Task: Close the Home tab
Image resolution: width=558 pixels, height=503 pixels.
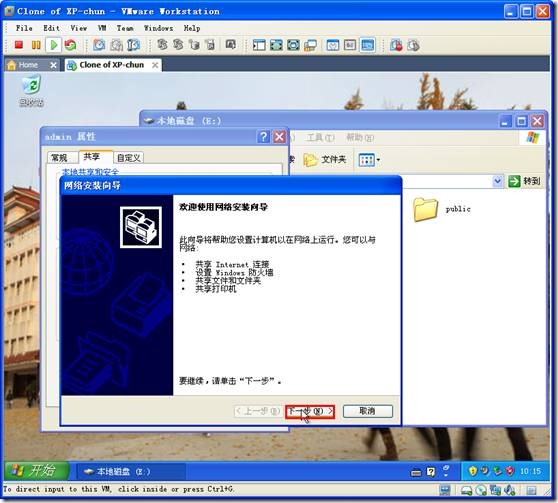Action: point(53,65)
